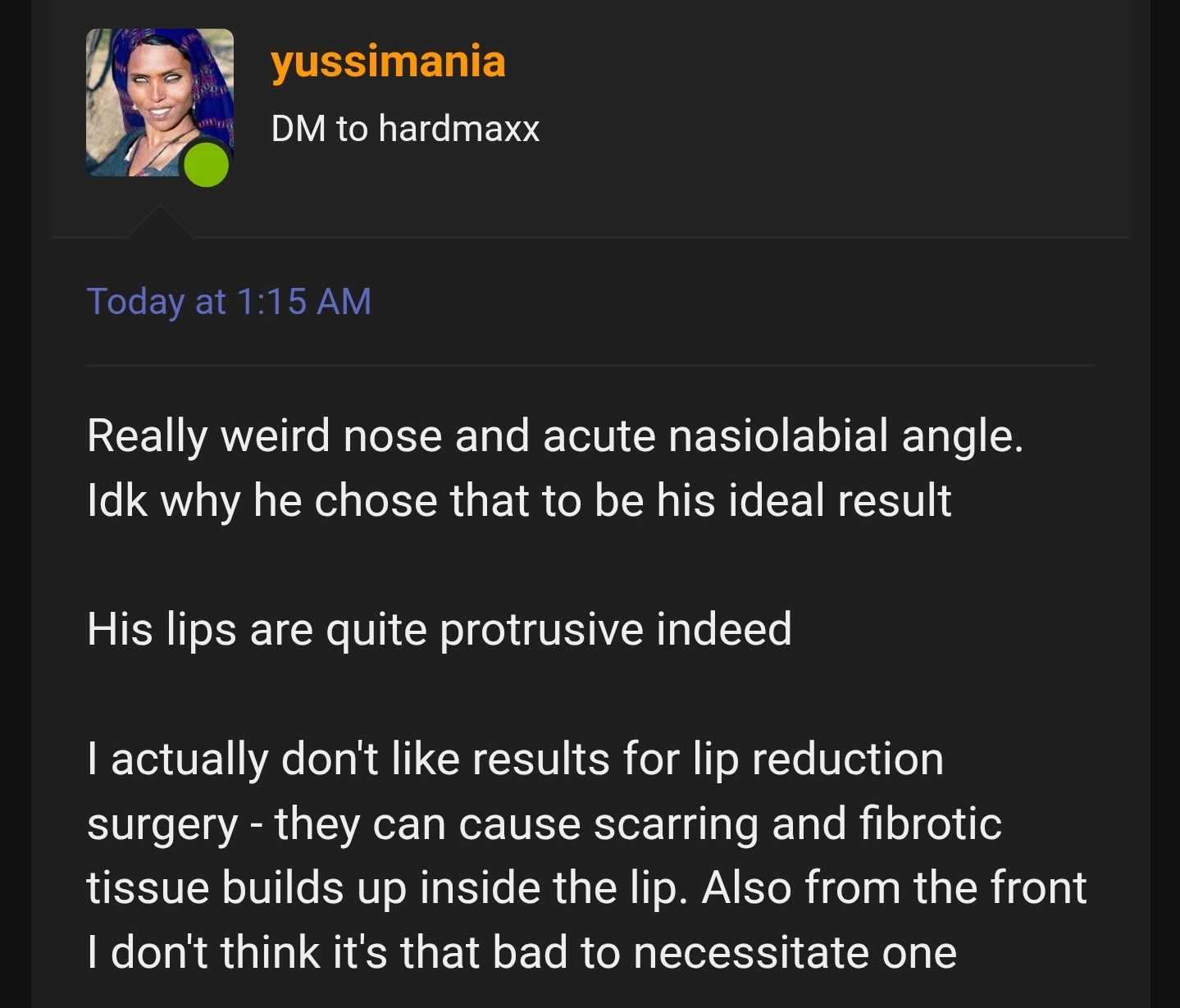Click the "surgery - they can cause scarring" line
Screen dimensions: 1180x1008
(544, 823)
